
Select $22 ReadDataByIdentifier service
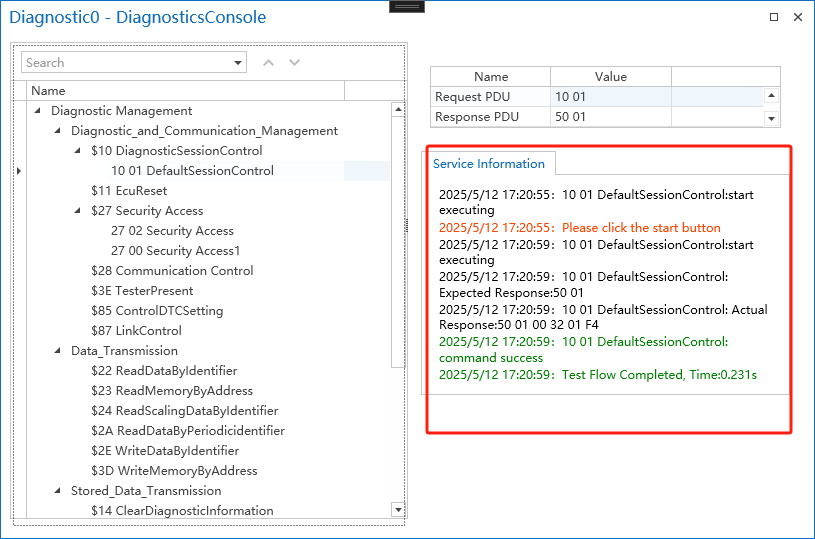[x=164, y=371]
